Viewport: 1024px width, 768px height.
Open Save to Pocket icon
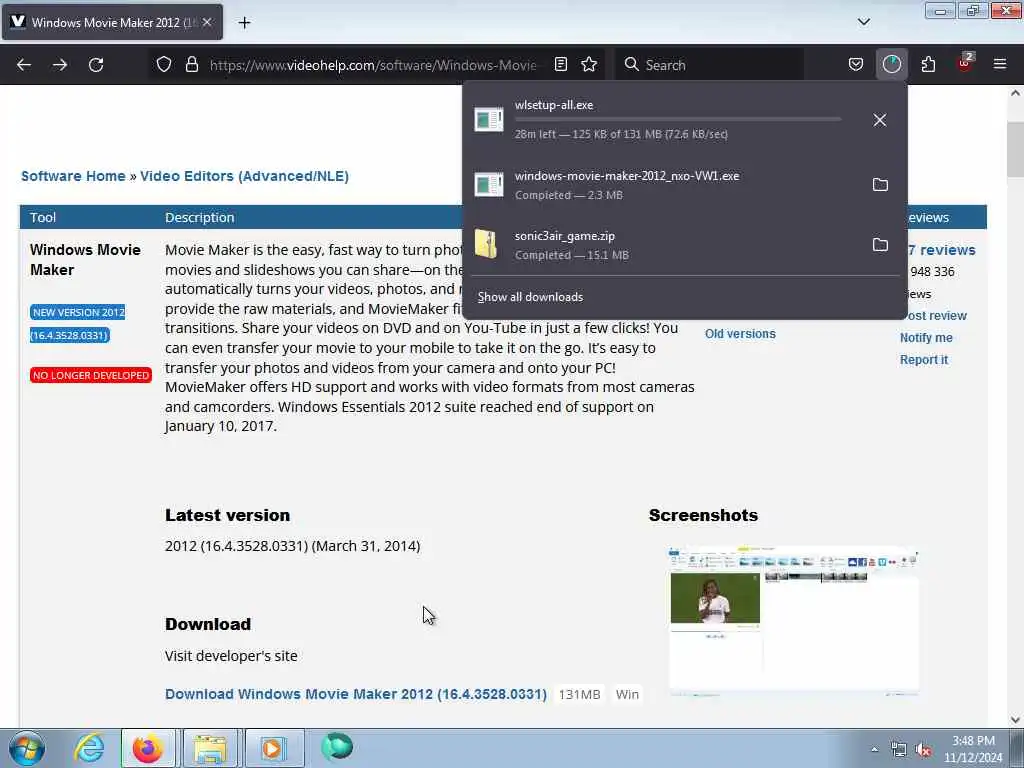pyautogui.click(x=856, y=65)
